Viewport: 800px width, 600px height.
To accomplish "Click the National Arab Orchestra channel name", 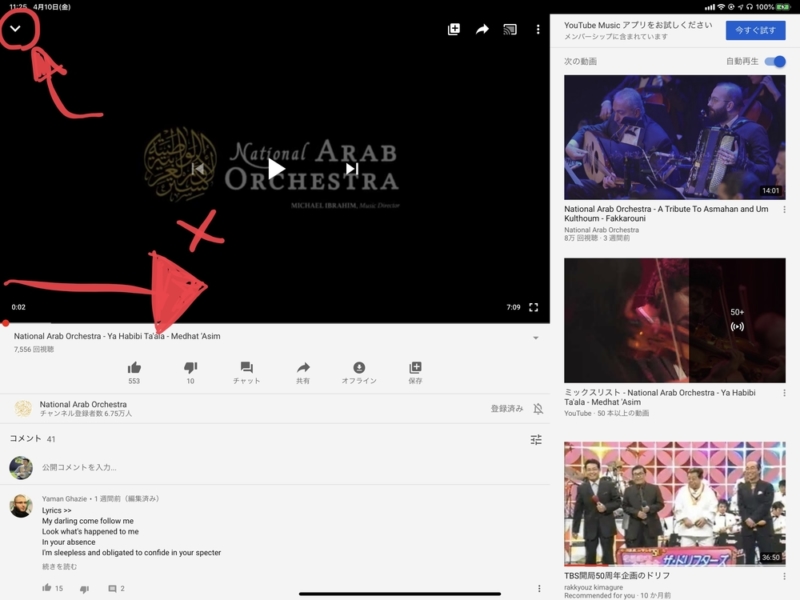I will click(x=83, y=404).
